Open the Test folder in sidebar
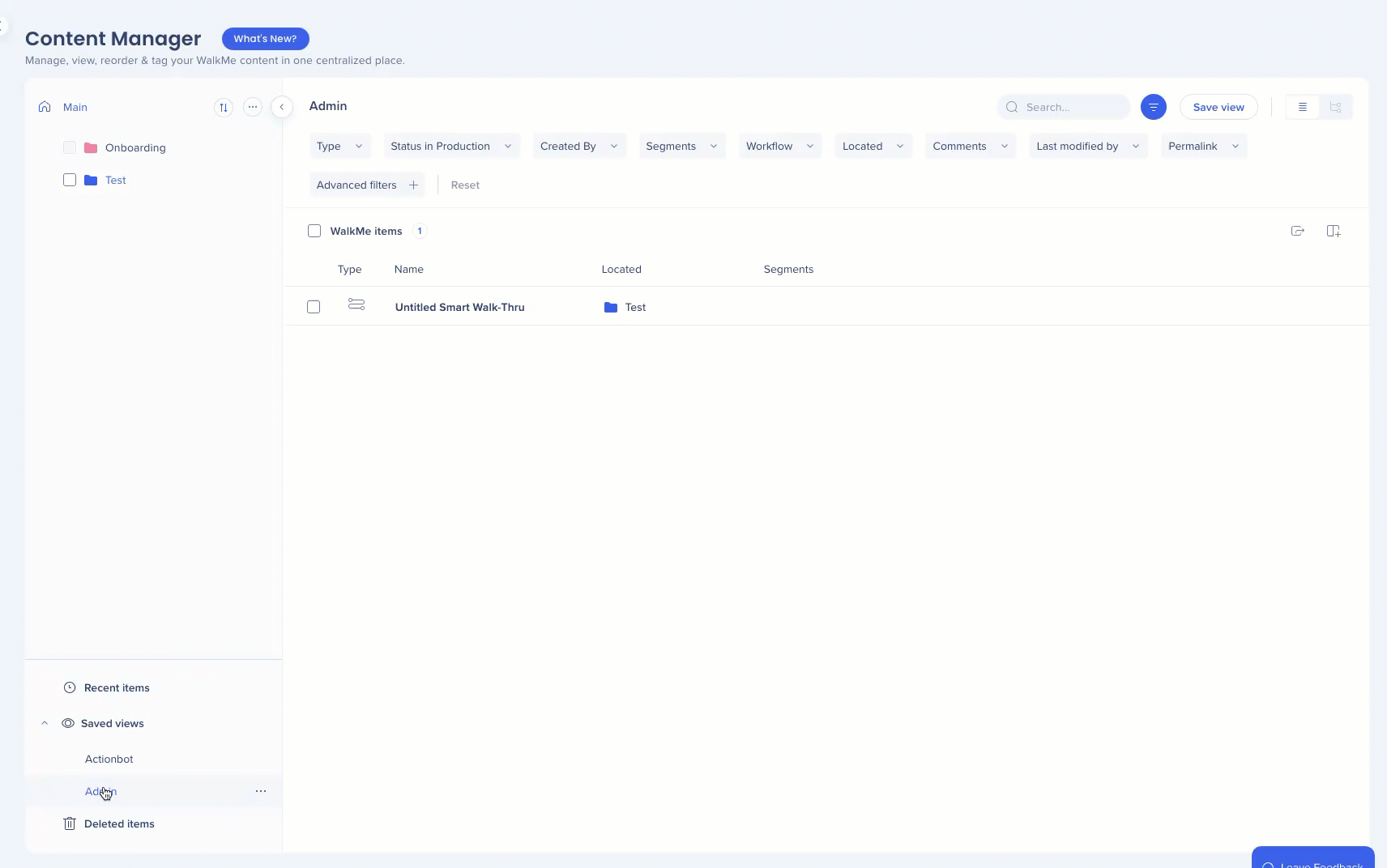The width and height of the screenshot is (1387, 868). pyautogui.click(x=116, y=180)
